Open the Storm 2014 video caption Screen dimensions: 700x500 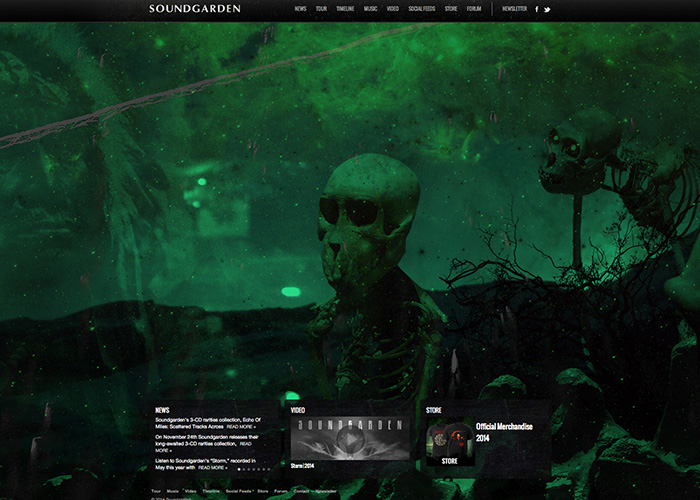pyautogui.click(x=302, y=466)
